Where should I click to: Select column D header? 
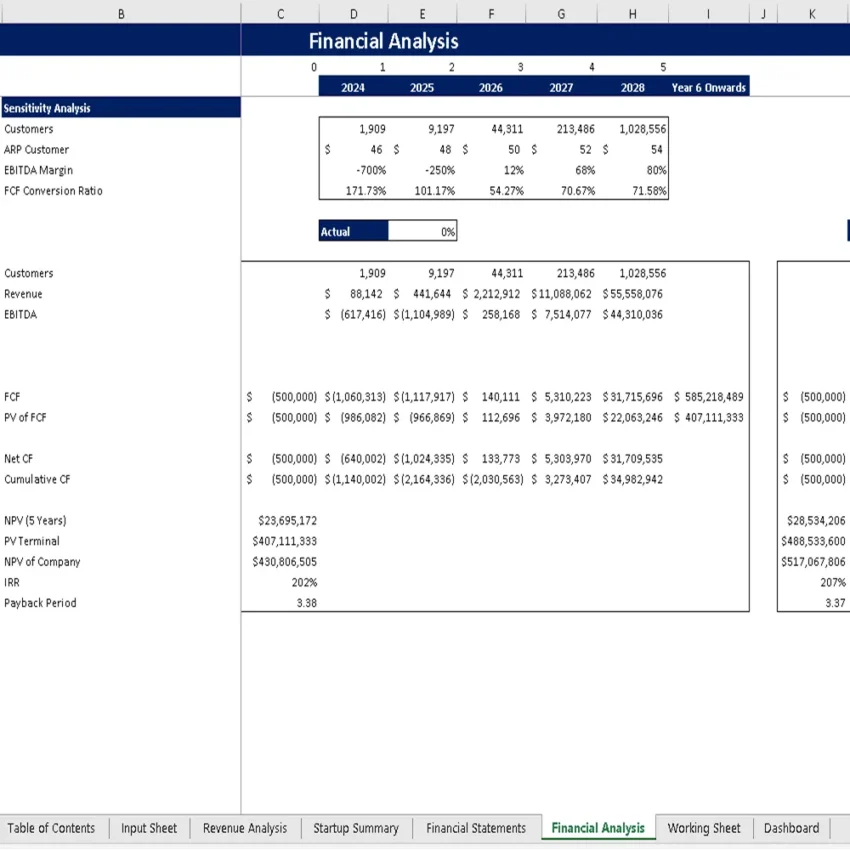353,13
